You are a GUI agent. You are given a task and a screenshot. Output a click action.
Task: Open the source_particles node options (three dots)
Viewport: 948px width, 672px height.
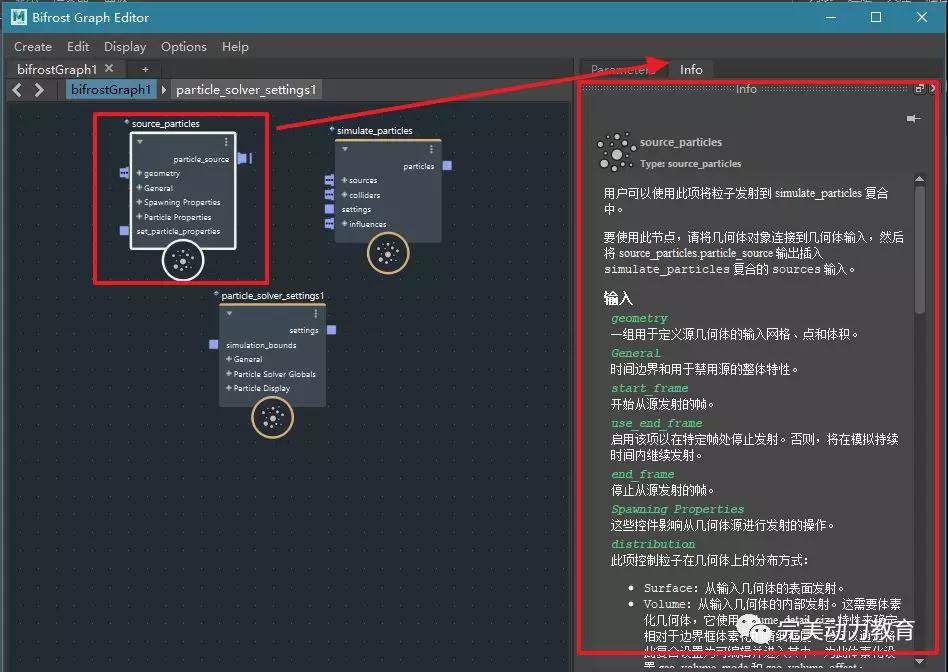point(226,142)
